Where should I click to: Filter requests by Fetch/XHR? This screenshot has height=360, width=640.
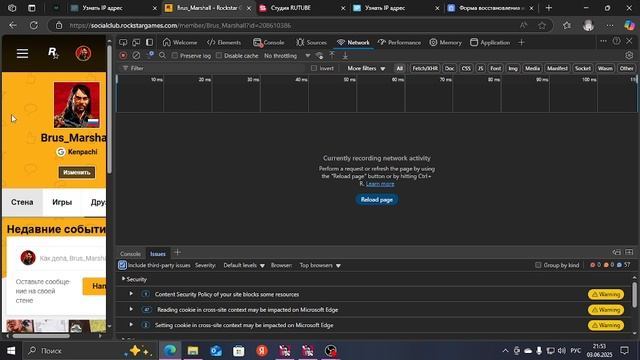click(x=424, y=68)
